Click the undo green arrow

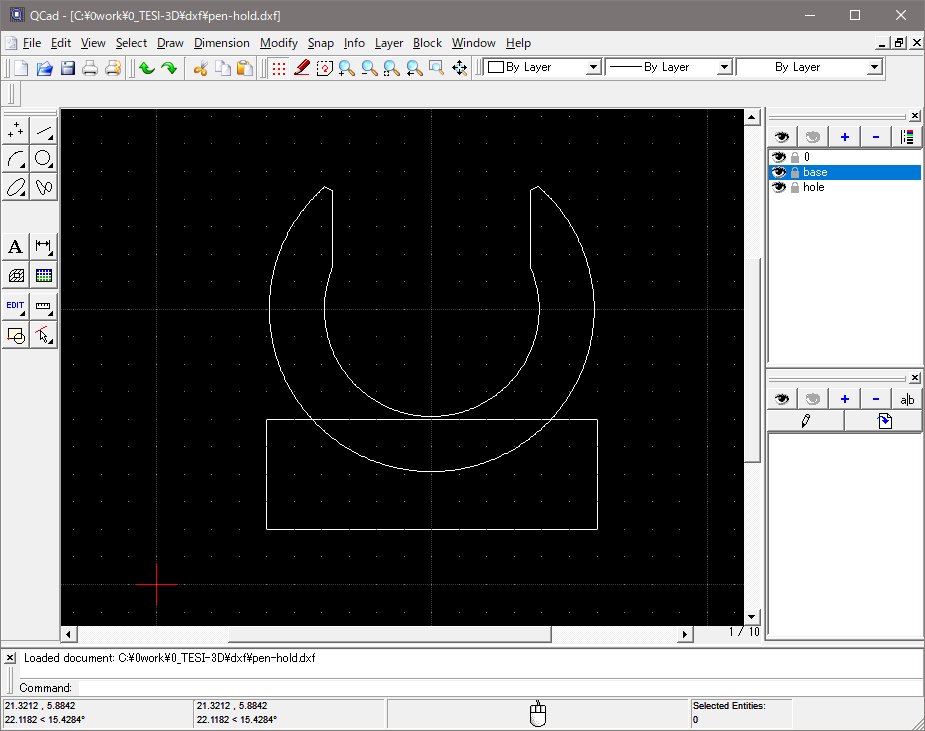(147, 68)
